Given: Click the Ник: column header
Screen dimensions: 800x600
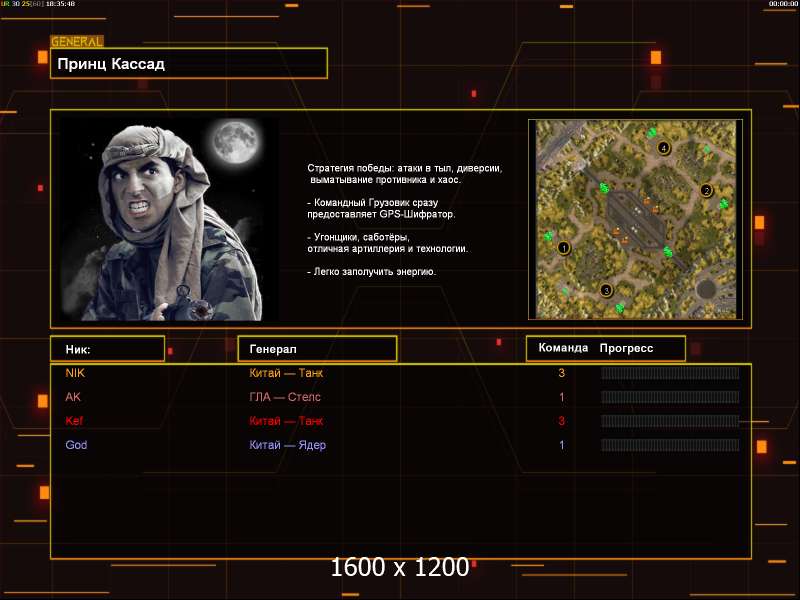Looking at the screenshot, I should pos(107,349).
